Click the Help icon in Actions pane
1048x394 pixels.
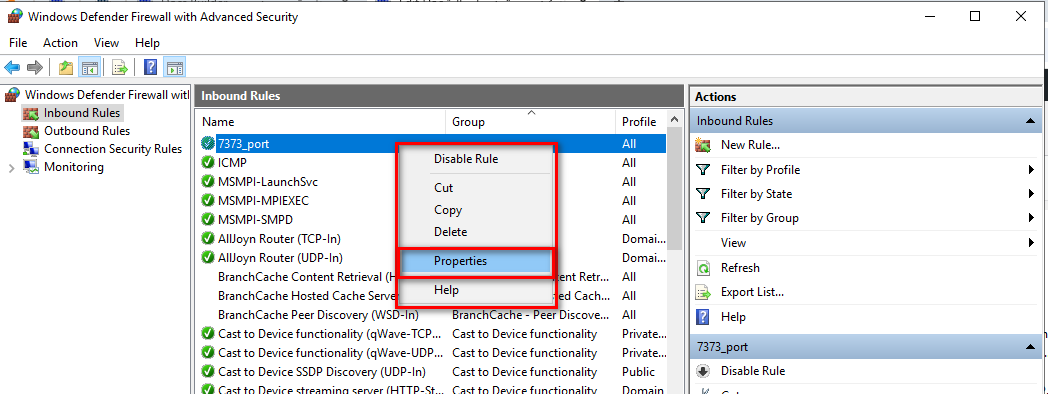pos(703,316)
